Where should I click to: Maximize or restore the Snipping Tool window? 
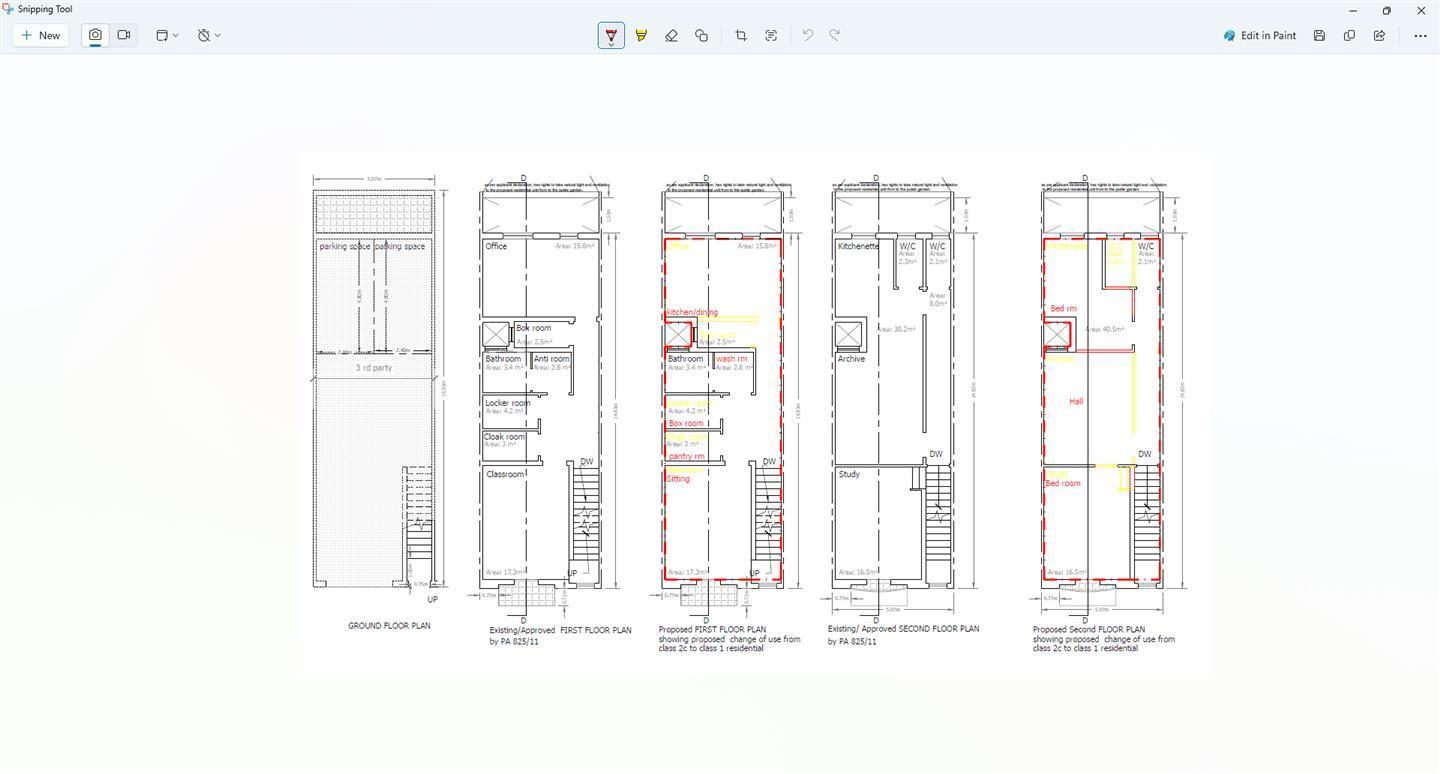[1386, 10]
